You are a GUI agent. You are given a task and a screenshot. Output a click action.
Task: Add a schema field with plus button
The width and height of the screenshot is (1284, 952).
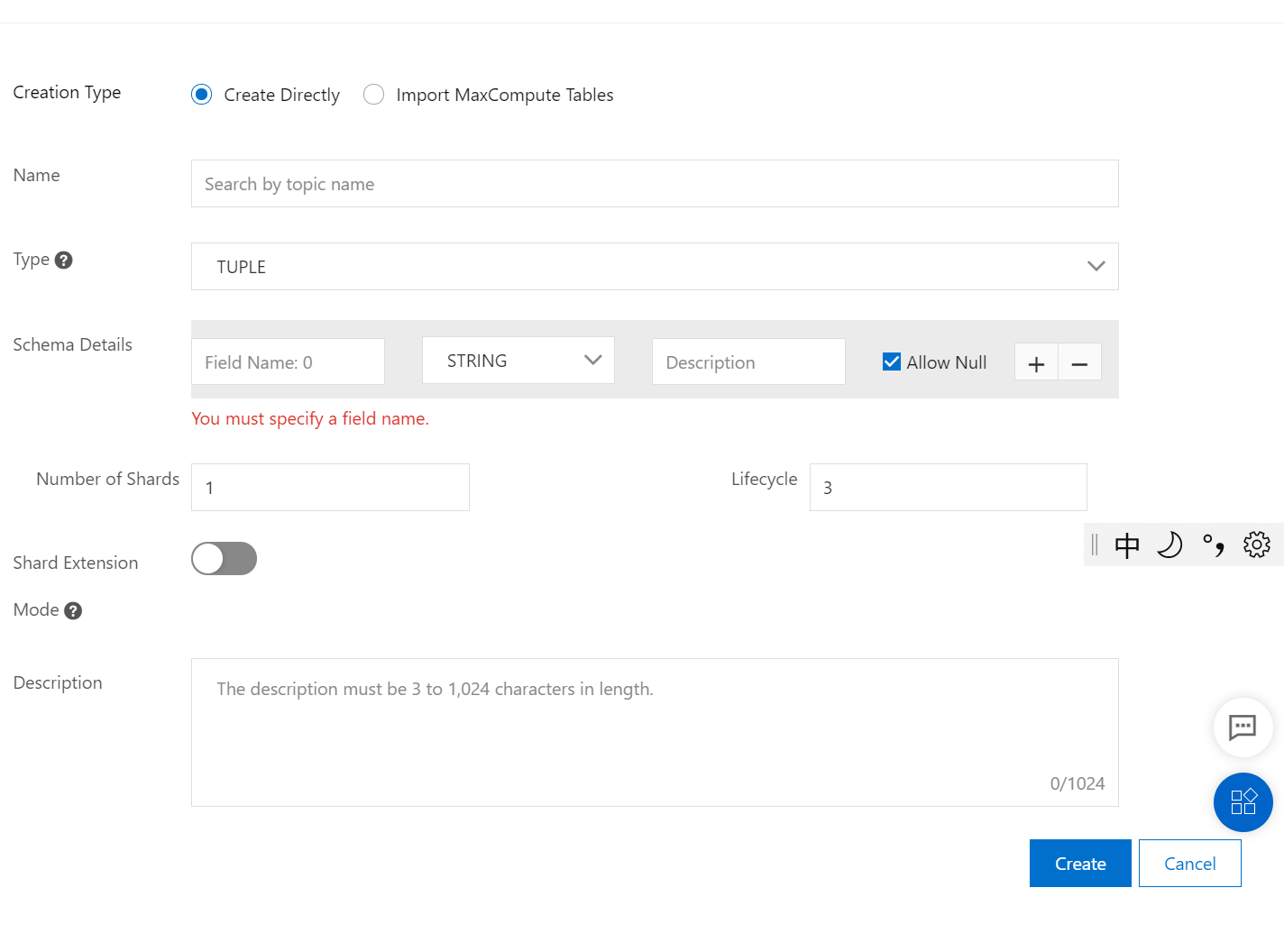[1036, 363]
